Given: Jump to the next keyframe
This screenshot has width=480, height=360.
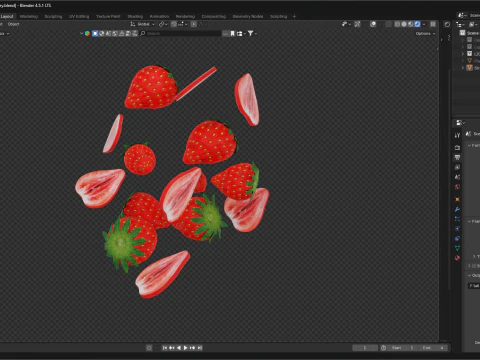Looking at the screenshot, I should (x=192, y=348).
